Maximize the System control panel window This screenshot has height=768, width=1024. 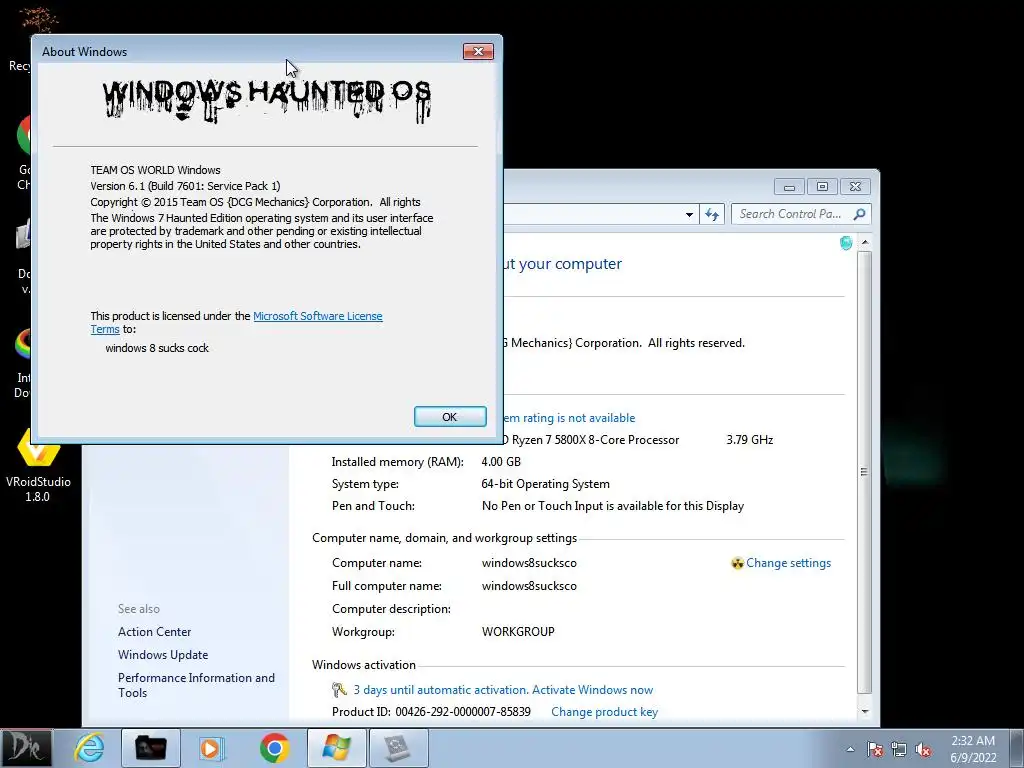click(822, 187)
